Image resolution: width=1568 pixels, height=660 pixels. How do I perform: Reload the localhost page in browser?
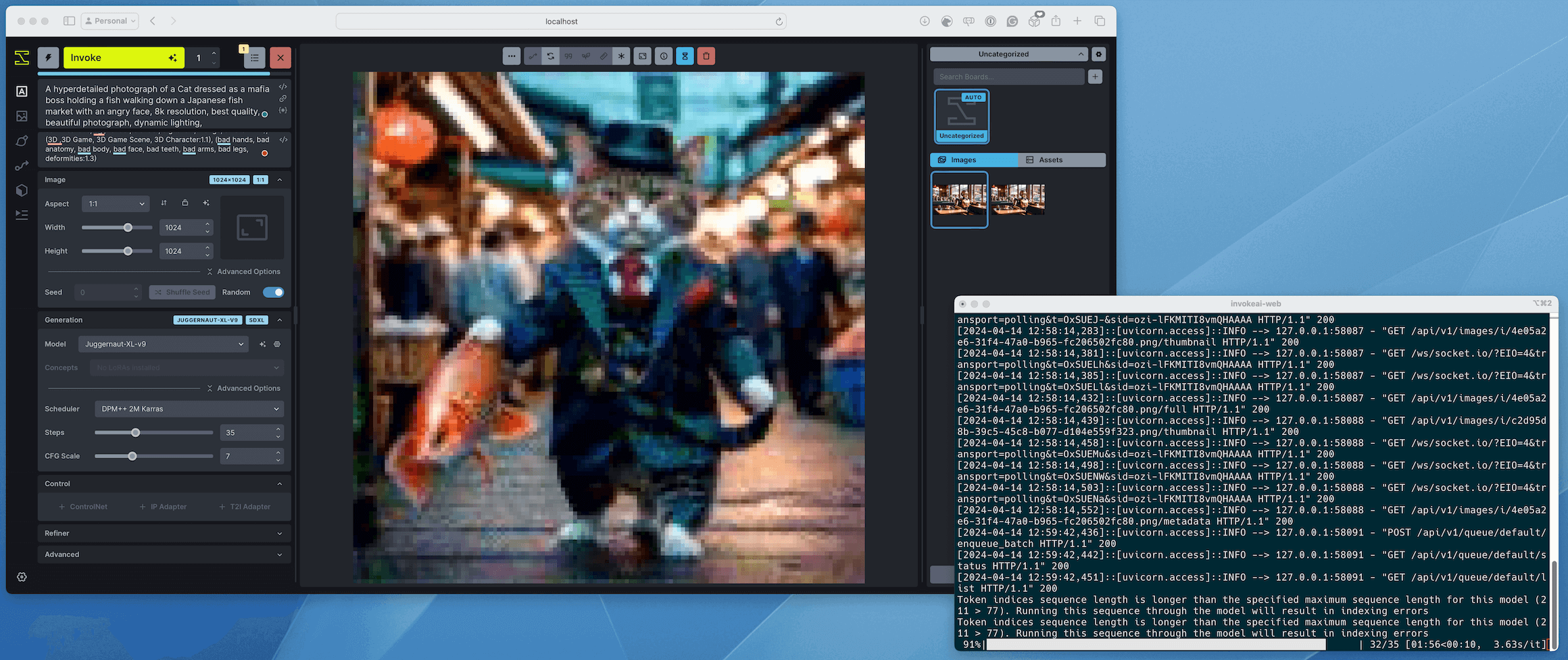tap(779, 22)
